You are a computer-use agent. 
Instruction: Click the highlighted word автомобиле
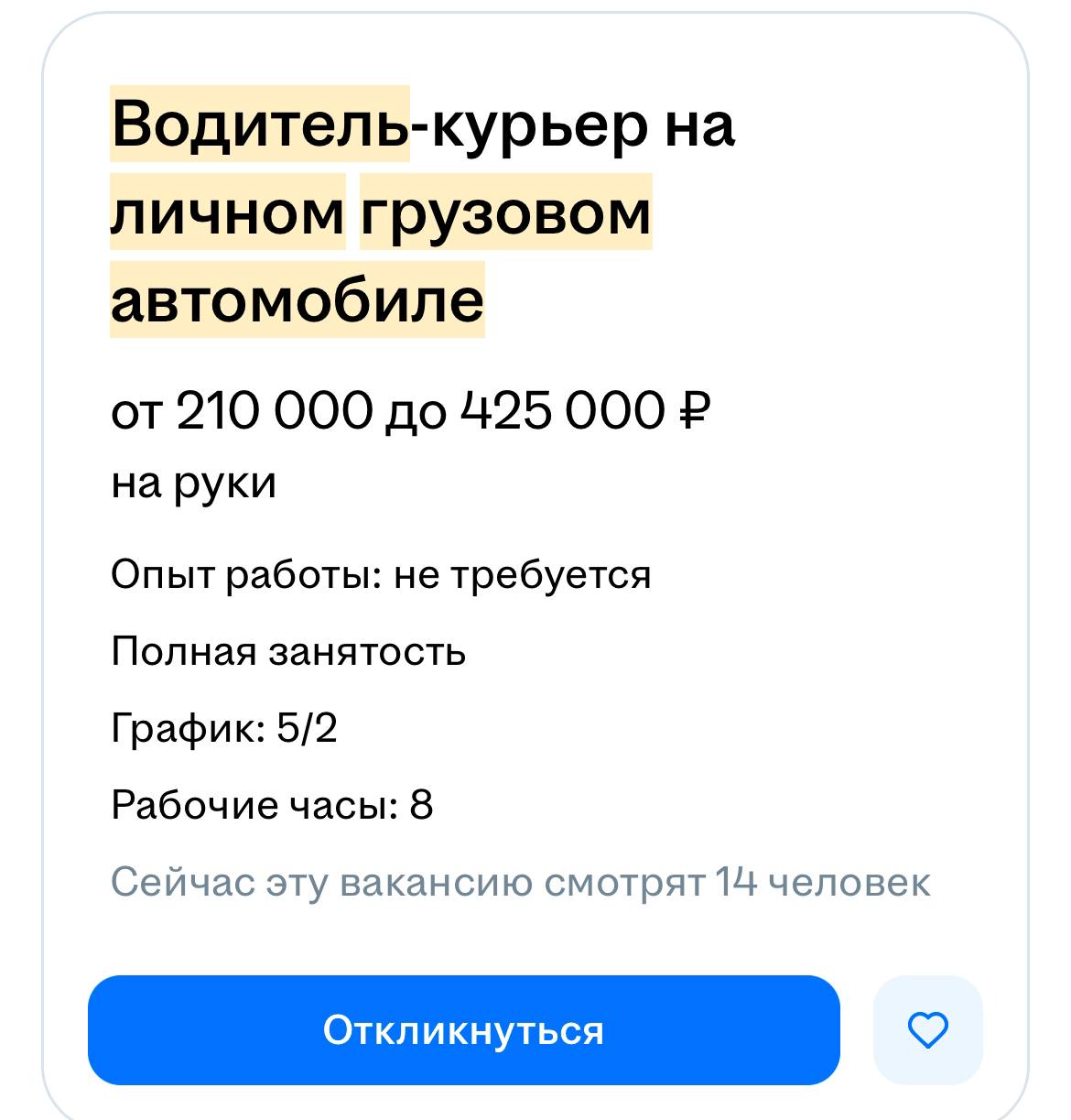(297, 299)
